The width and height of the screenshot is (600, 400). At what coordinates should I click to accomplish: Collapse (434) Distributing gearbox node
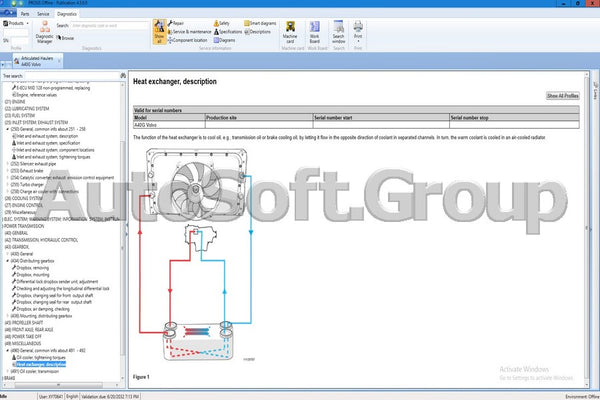click(x=7, y=261)
